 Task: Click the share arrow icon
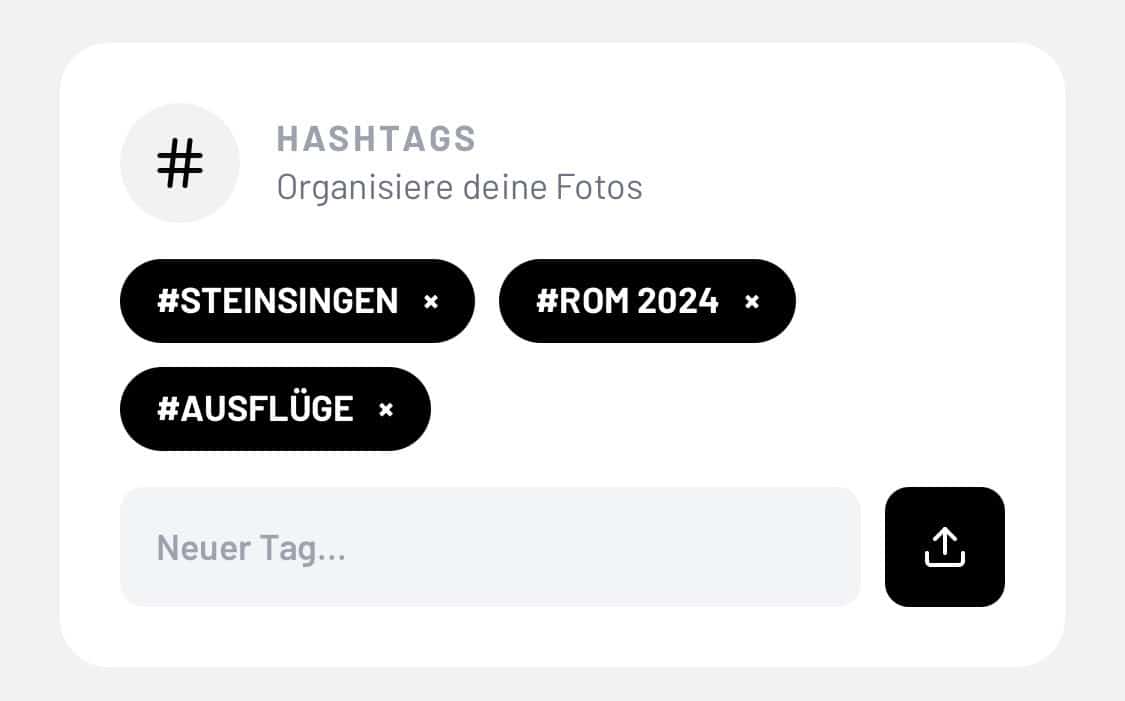click(x=944, y=547)
